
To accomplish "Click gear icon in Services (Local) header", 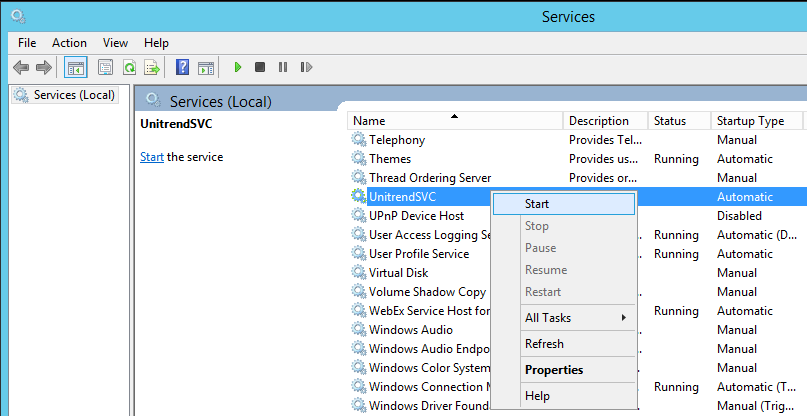I will tap(153, 100).
